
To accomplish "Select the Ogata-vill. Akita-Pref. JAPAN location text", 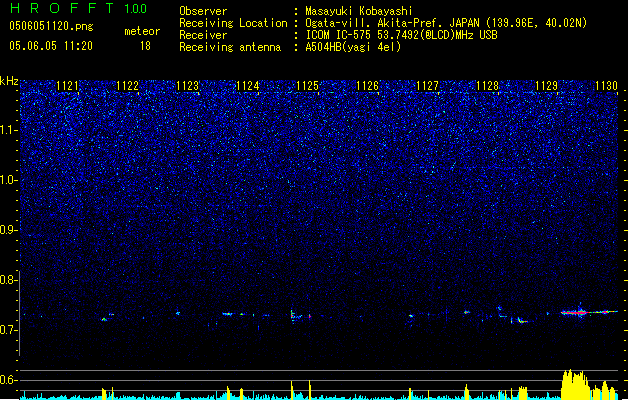I will [446, 23].
